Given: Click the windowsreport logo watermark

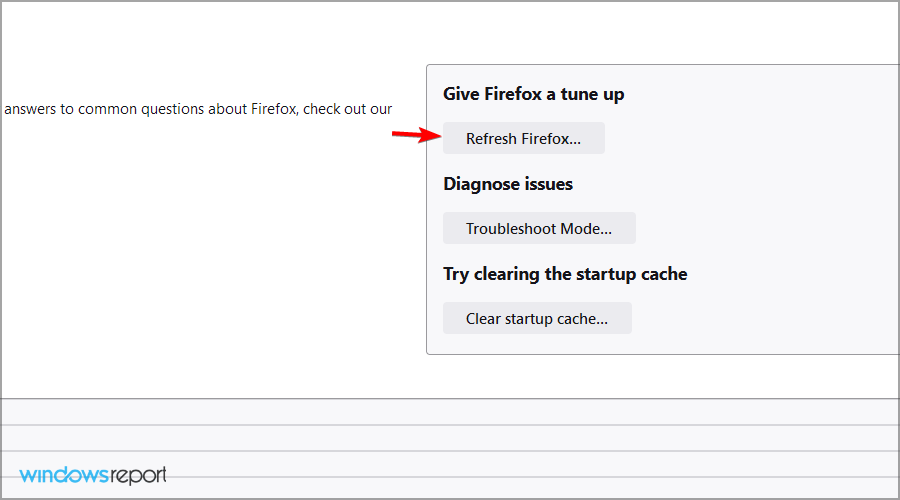Looking at the screenshot, I should (x=93, y=475).
